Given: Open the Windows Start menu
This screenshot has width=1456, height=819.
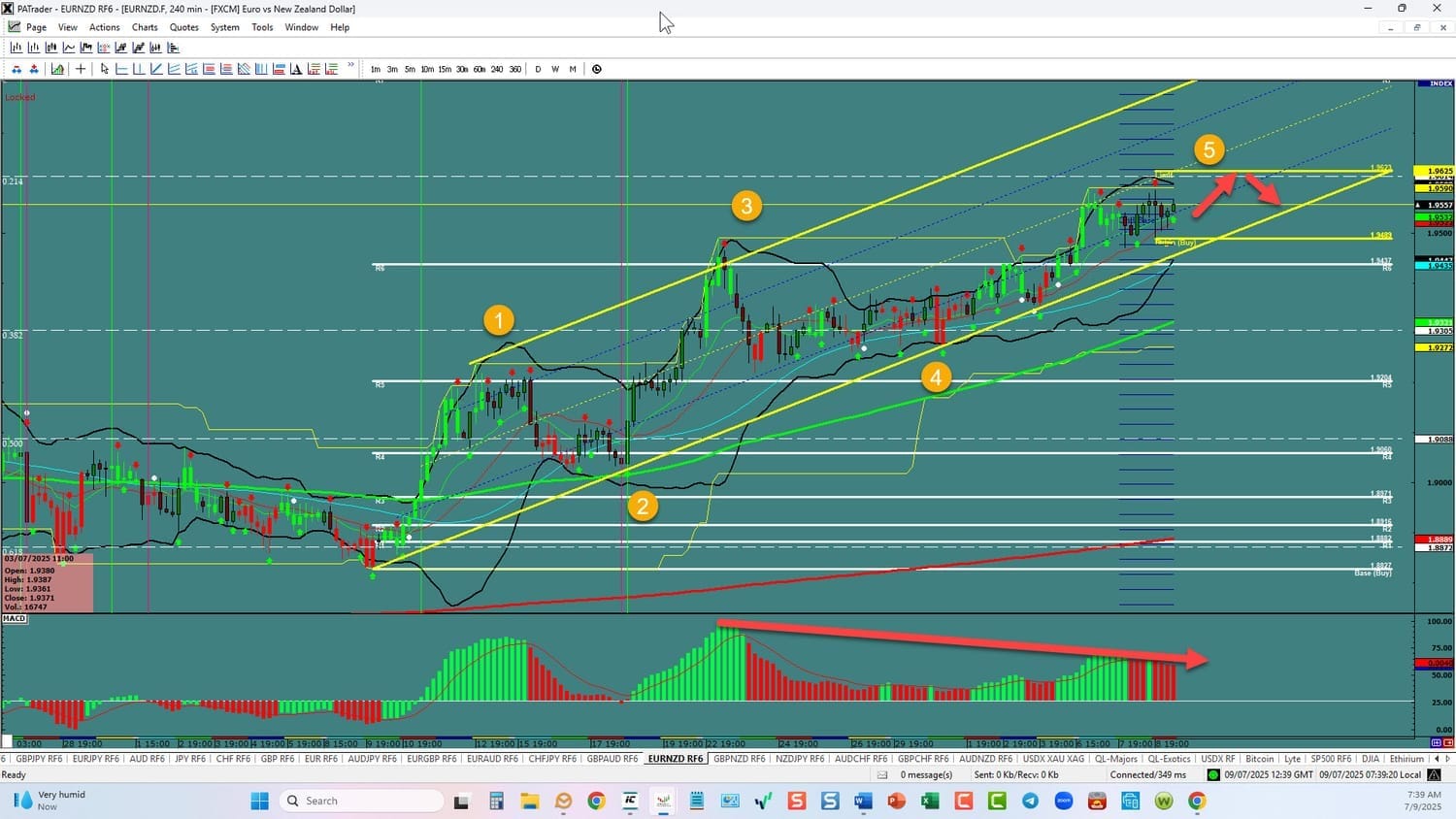Looking at the screenshot, I should (x=259, y=801).
